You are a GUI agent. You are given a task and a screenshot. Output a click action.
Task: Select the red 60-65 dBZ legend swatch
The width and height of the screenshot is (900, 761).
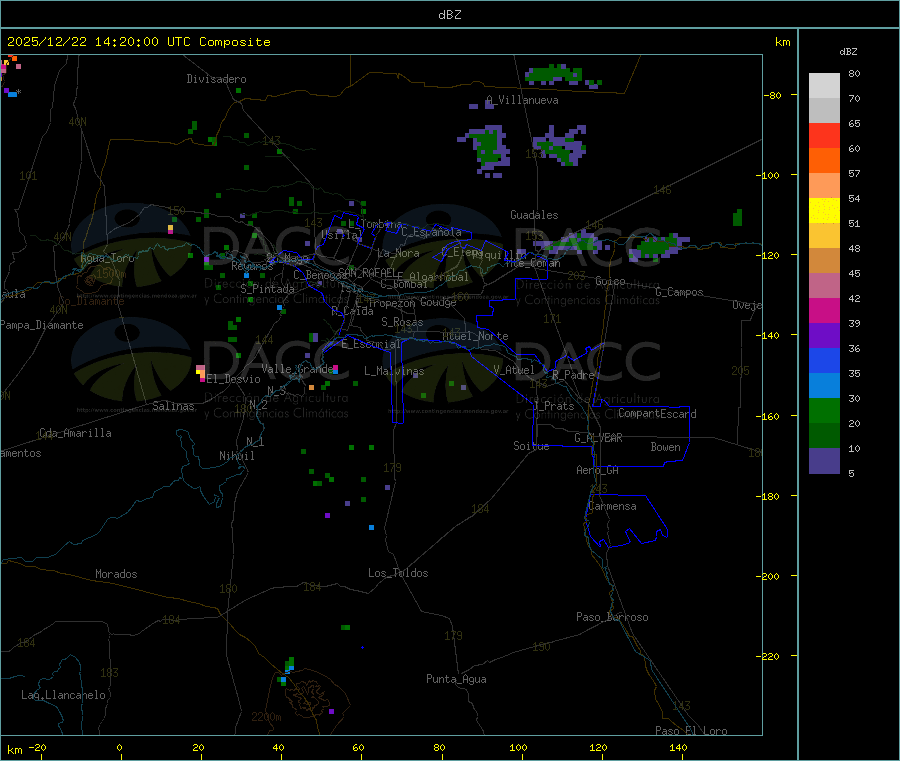click(x=824, y=135)
